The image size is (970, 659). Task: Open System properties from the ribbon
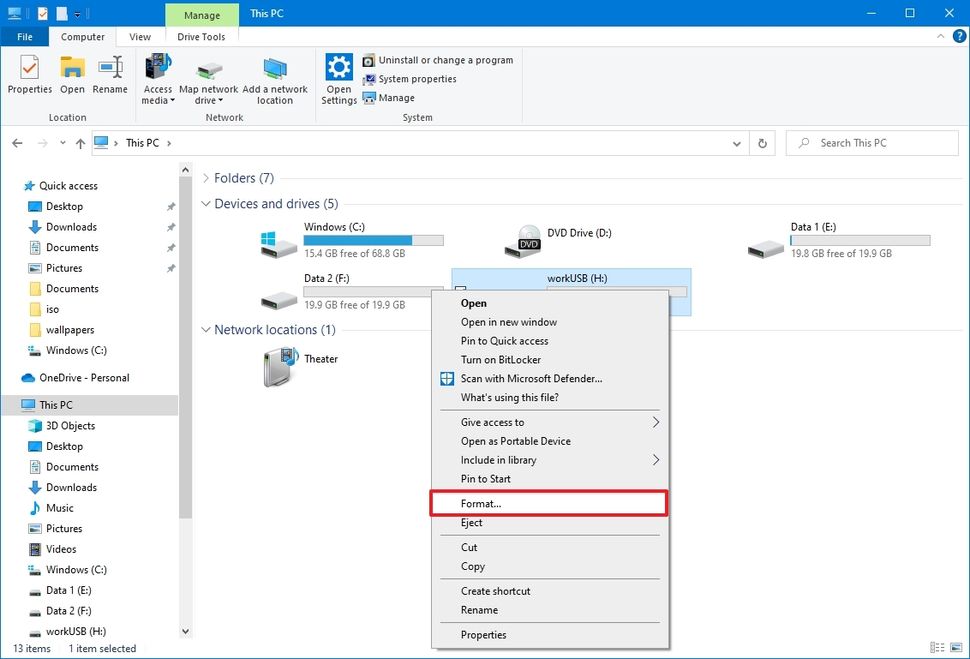click(368, 78)
